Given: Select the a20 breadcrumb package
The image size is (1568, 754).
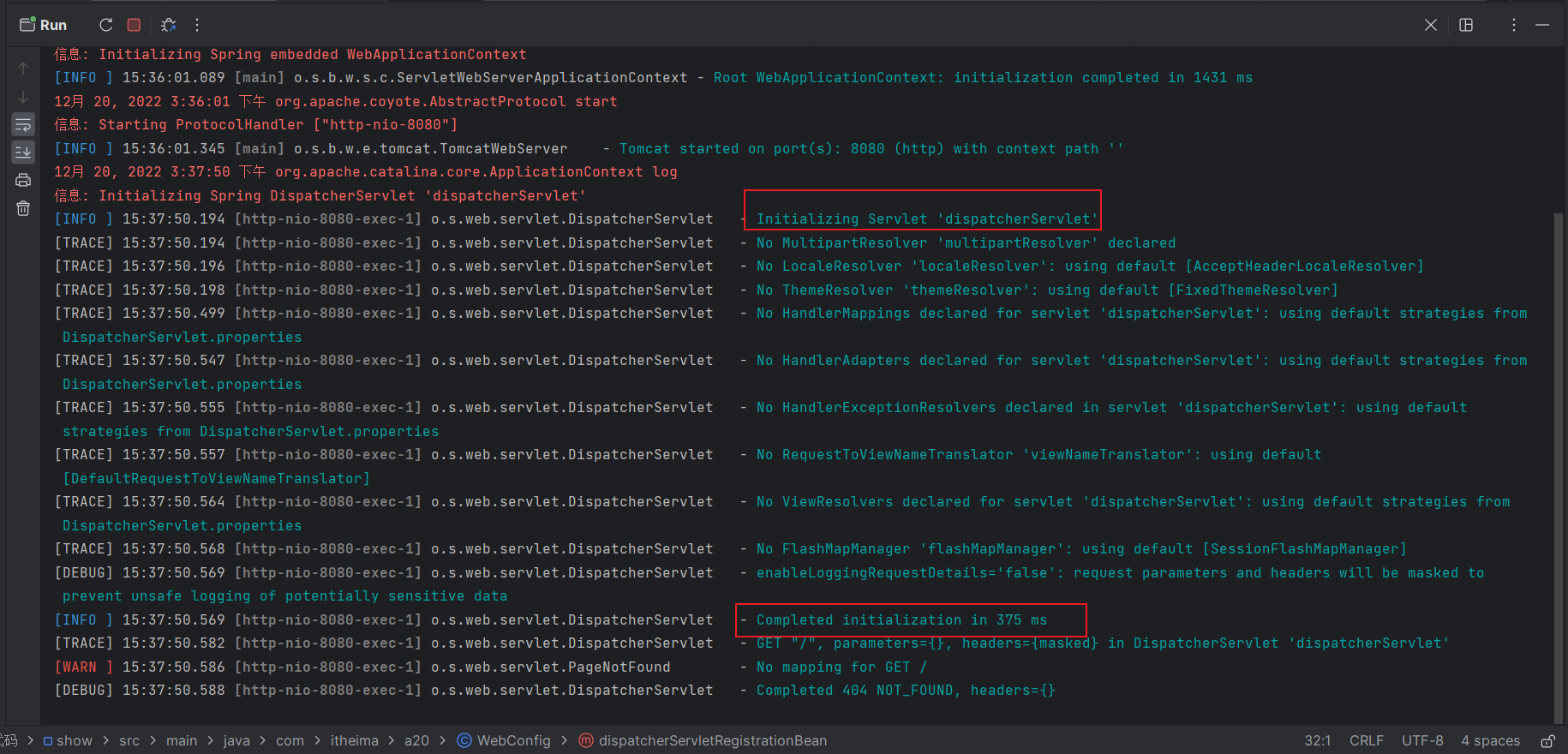Looking at the screenshot, I should (x=416, y=740).
